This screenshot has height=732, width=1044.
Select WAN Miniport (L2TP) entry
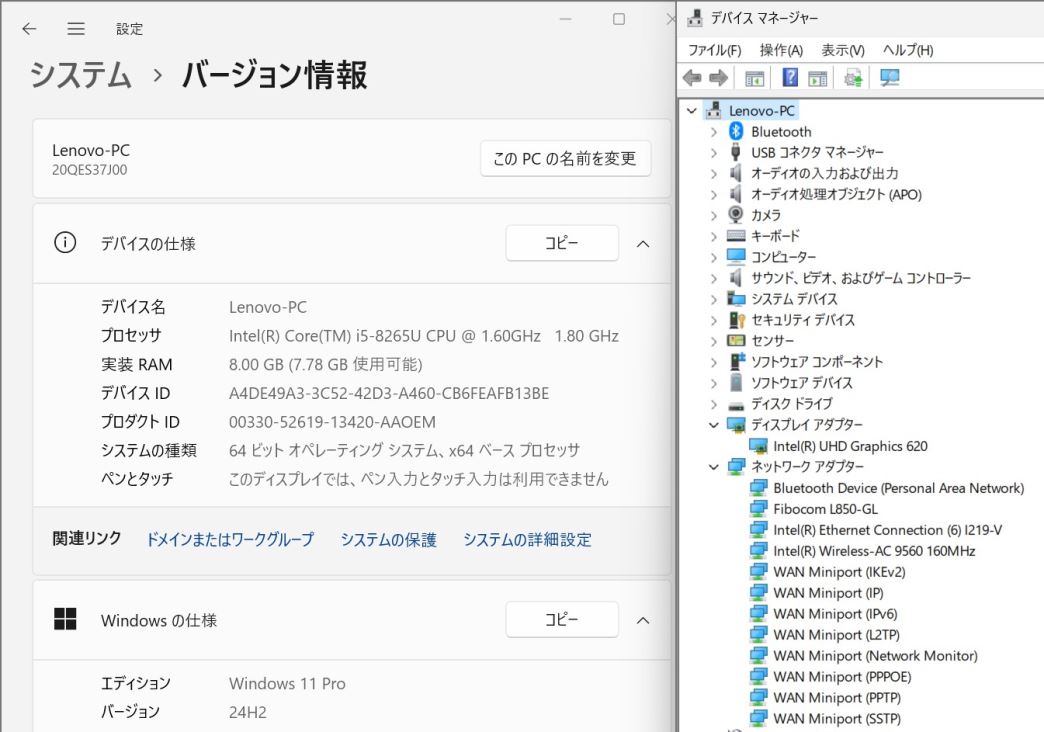(x=836, y=635)
